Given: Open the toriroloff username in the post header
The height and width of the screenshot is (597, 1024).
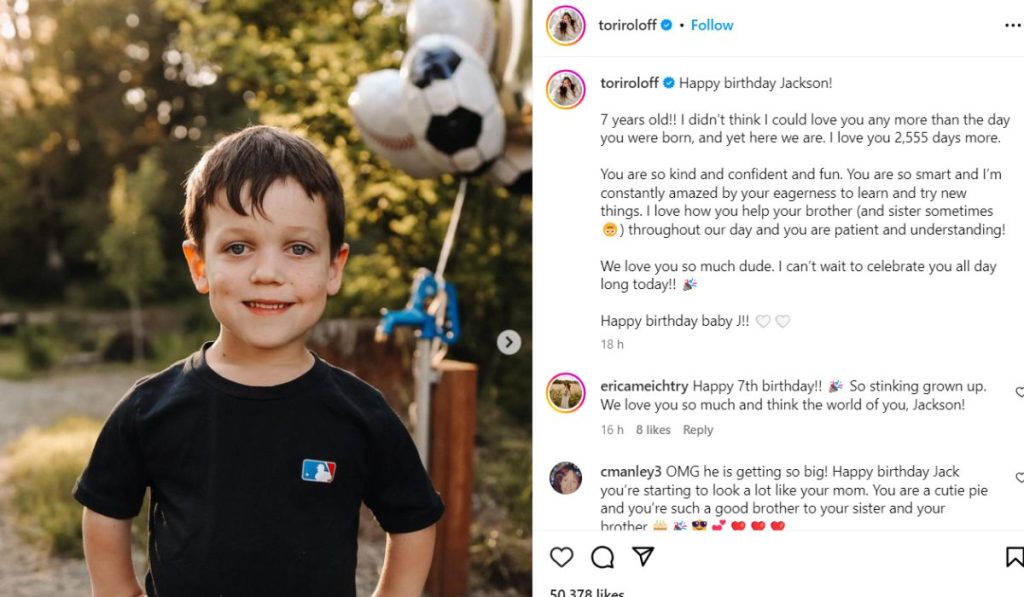Looking at the screenshot, I should tap(627, 25).
